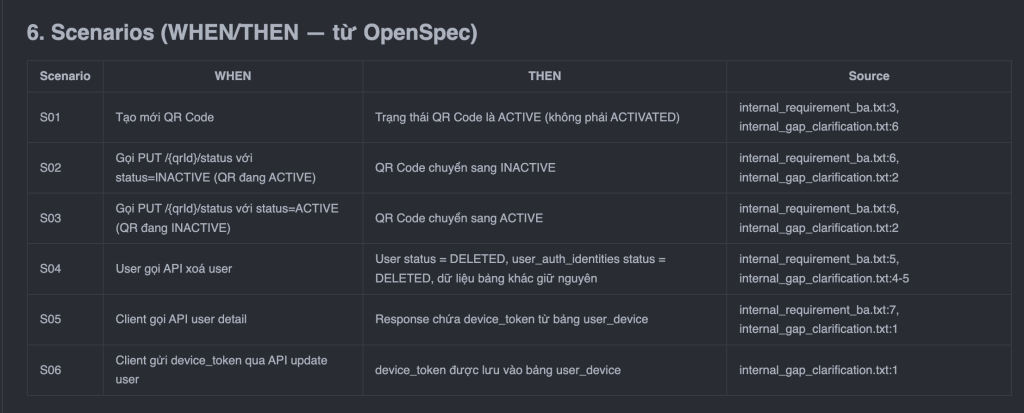Select the S02 scenario cell
The width and height of the screenshot is (1024, 413).
(51, 168)
